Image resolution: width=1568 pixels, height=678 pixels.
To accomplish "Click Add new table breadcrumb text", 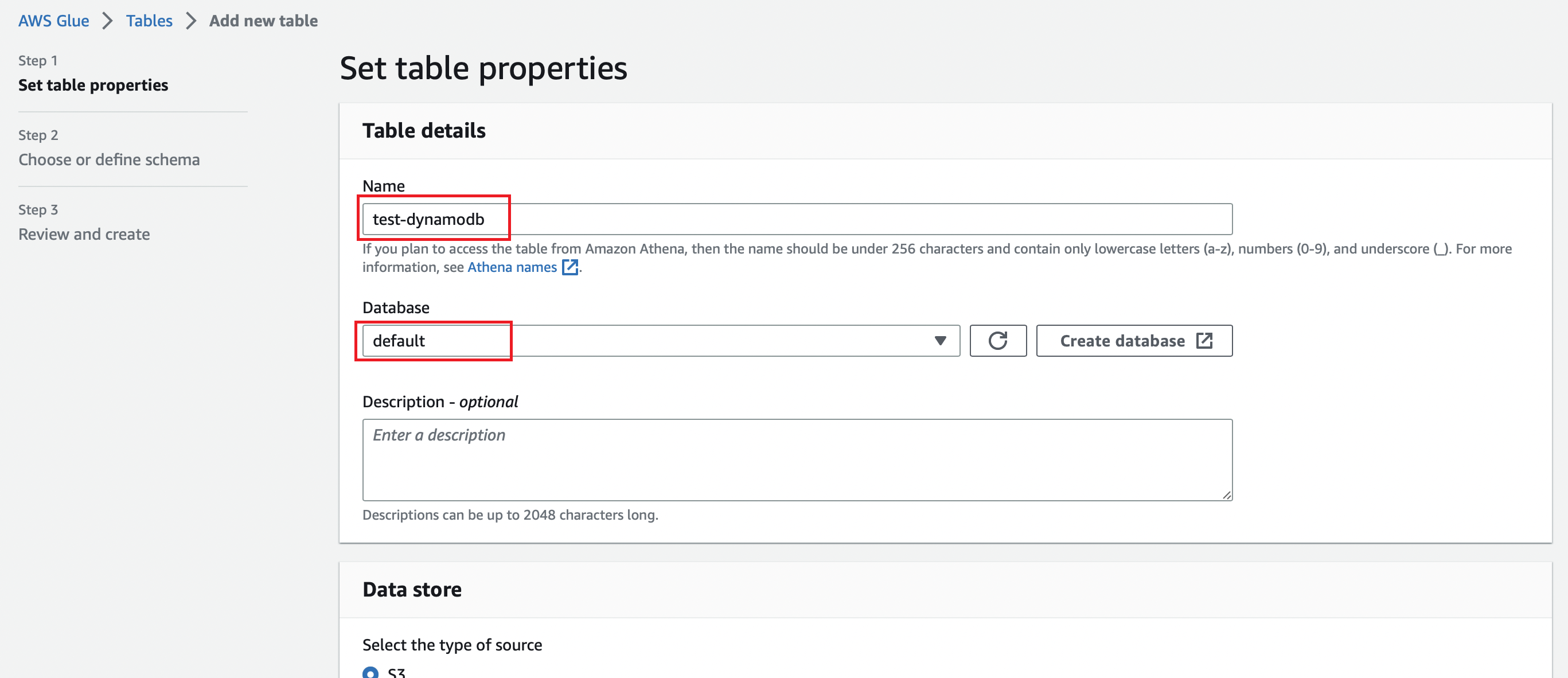I will pos(263,21).
